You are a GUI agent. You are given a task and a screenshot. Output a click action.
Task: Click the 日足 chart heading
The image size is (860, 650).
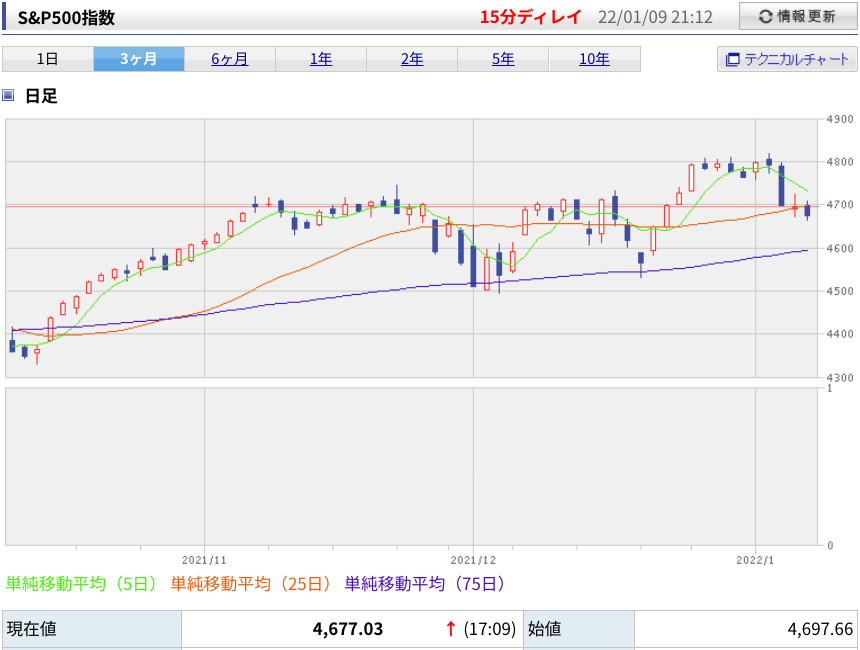pyautogui.click(x=41, y=96)
